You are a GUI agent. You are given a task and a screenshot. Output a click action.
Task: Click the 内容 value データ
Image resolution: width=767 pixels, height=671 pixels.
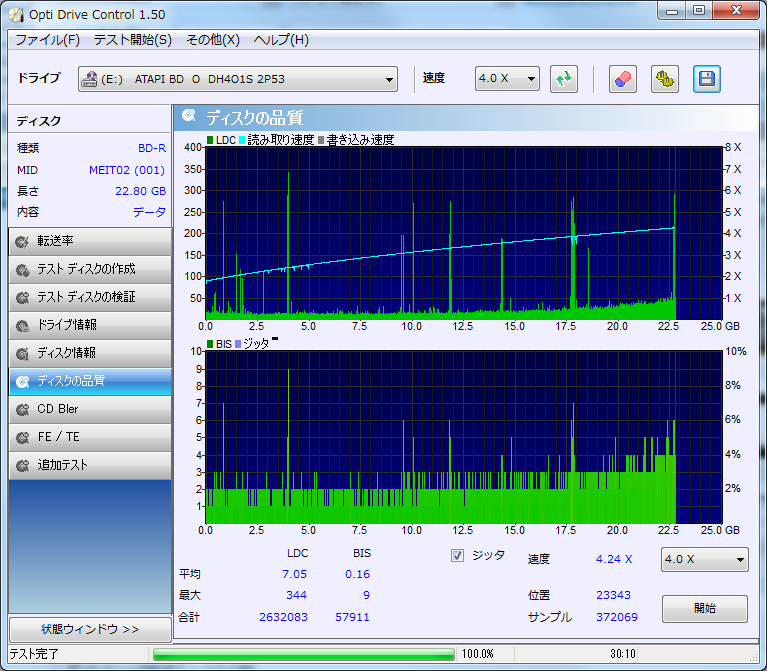[x=149, y=212]
